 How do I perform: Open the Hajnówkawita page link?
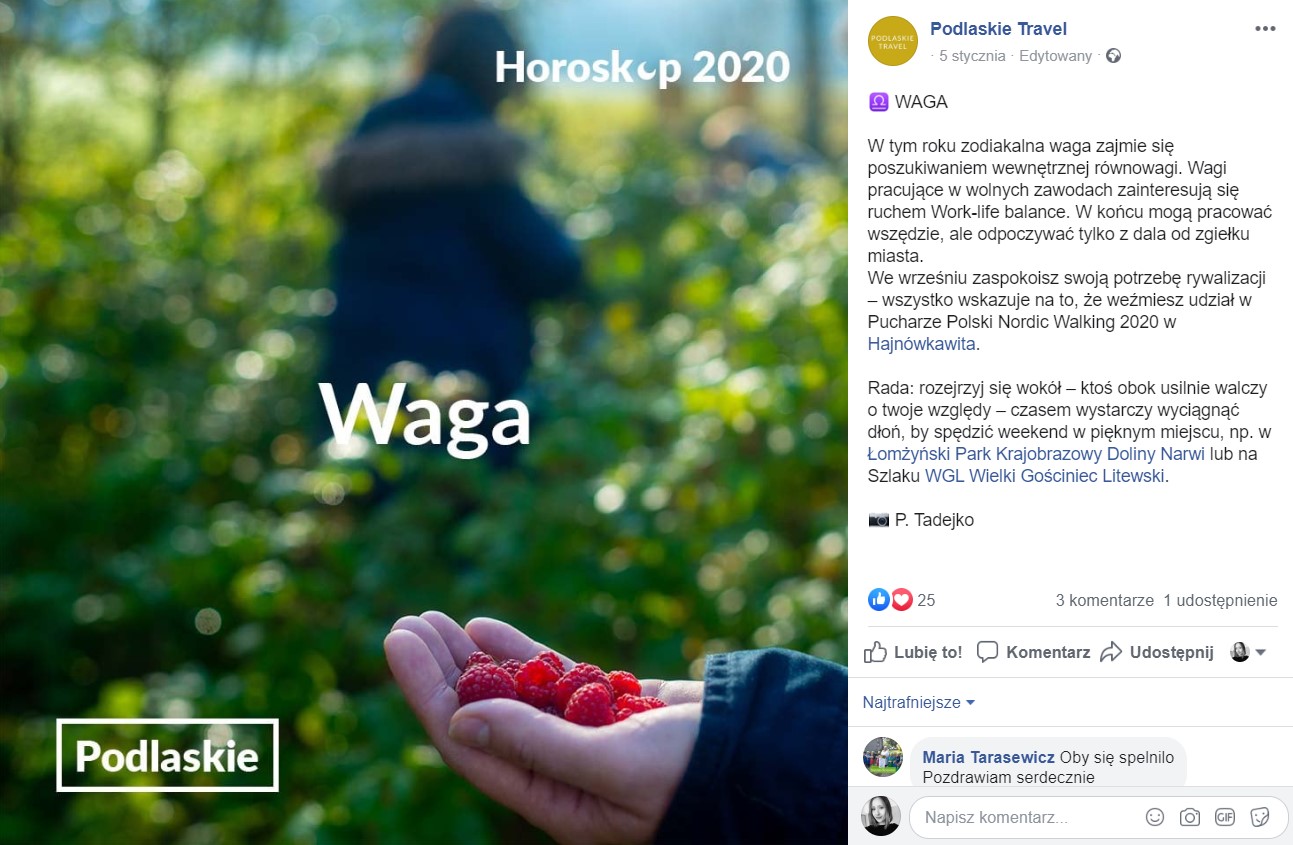point(921,344)
